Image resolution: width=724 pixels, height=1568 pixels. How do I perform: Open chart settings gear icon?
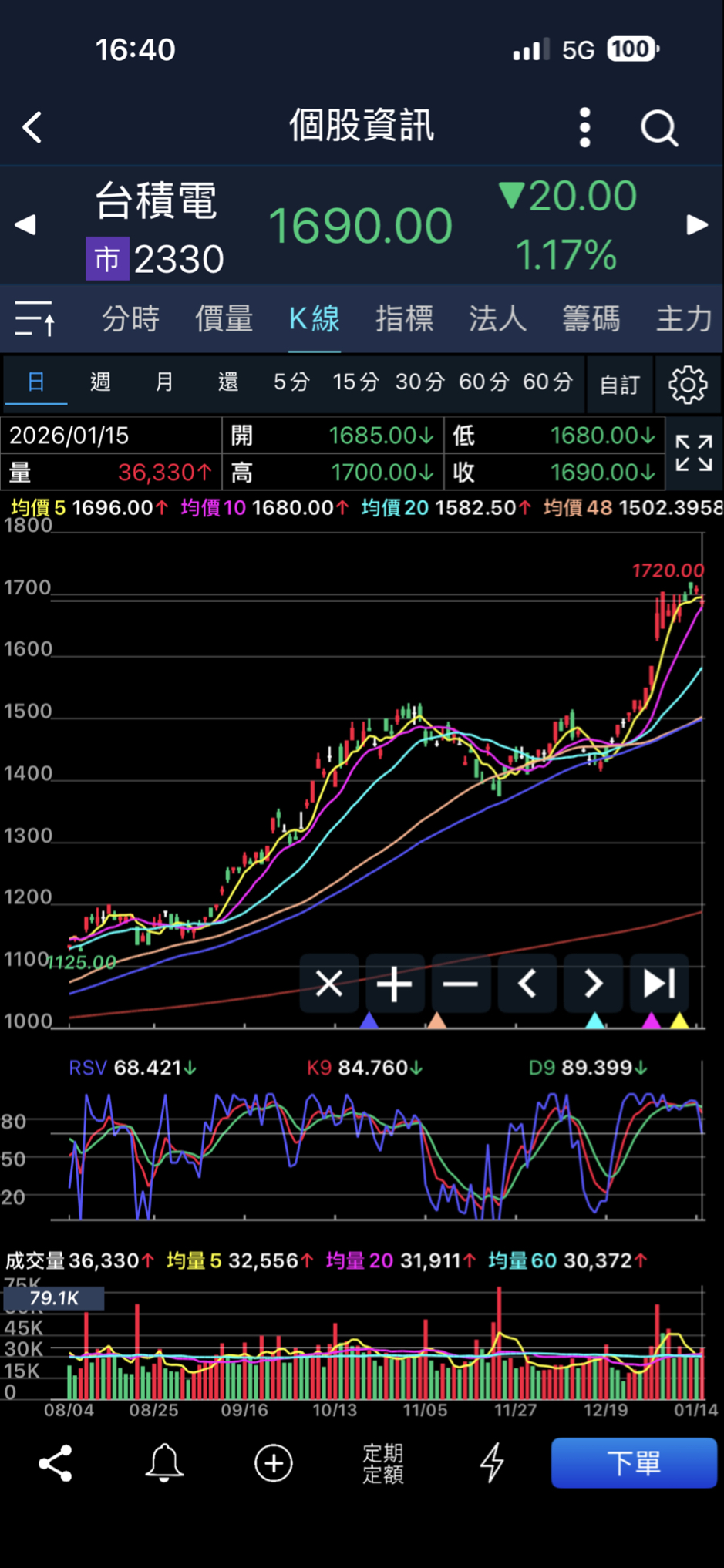[687, 384]
